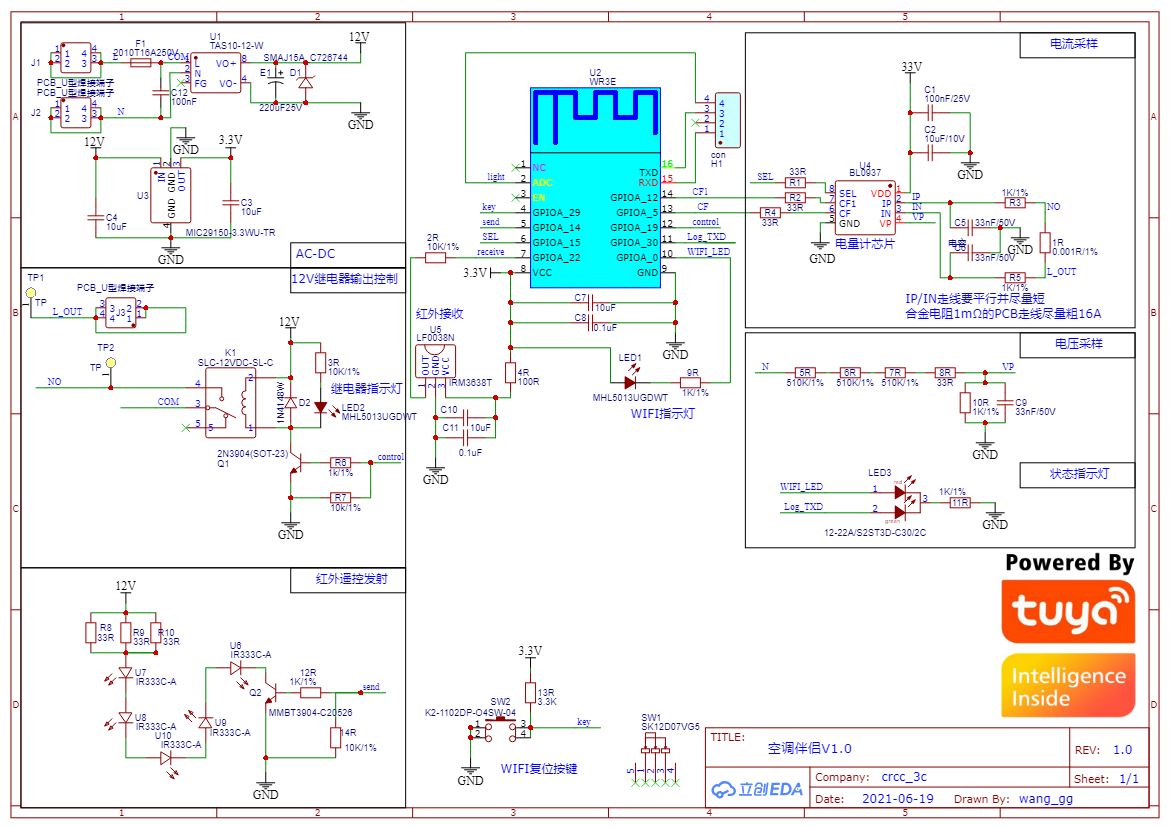The width and height of the screenshot is (1170, 828).
Task: Click capacitor C9 33nF/50V
Action: coord(1003,404)
